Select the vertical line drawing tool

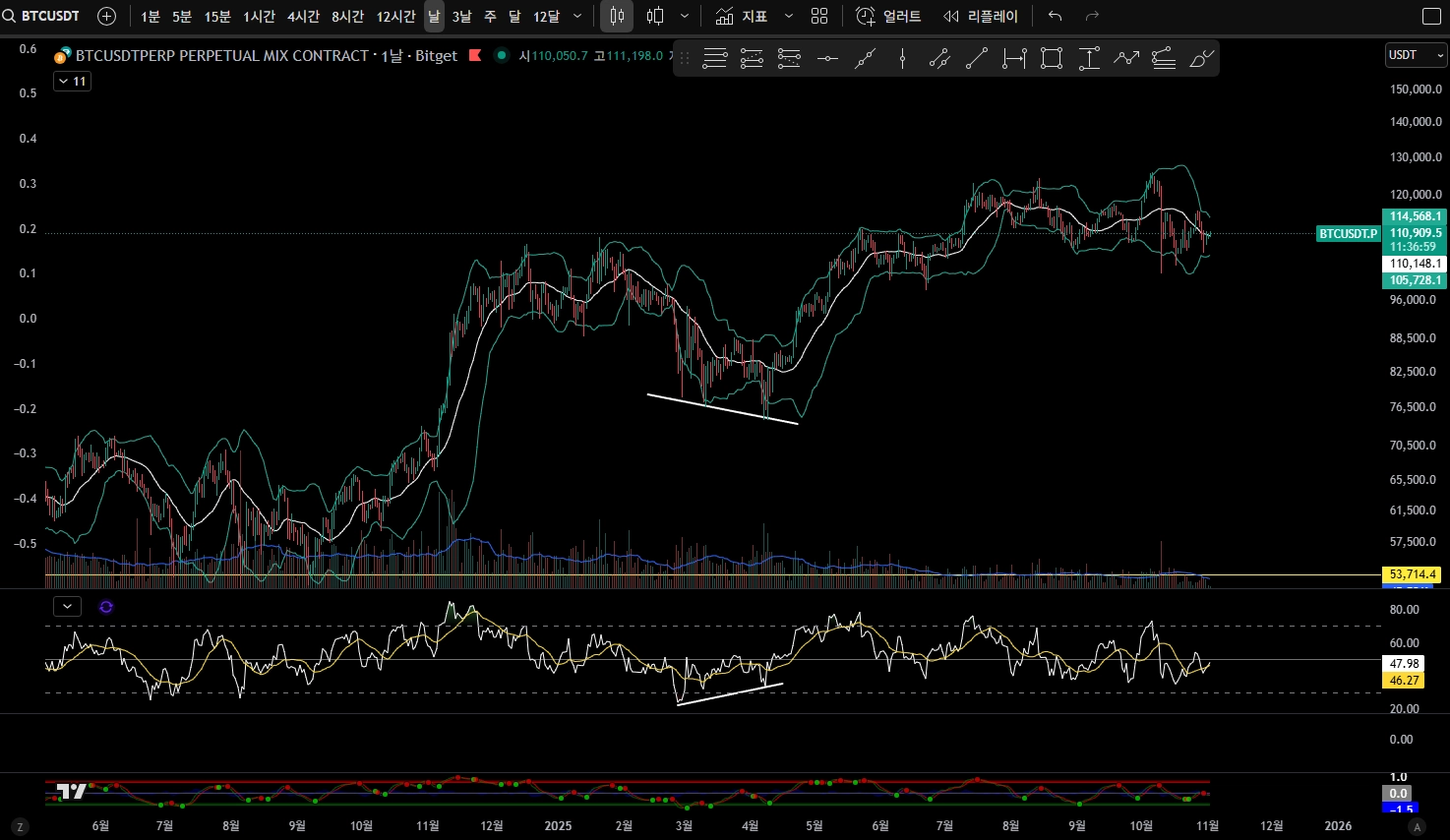click(902, 59)
